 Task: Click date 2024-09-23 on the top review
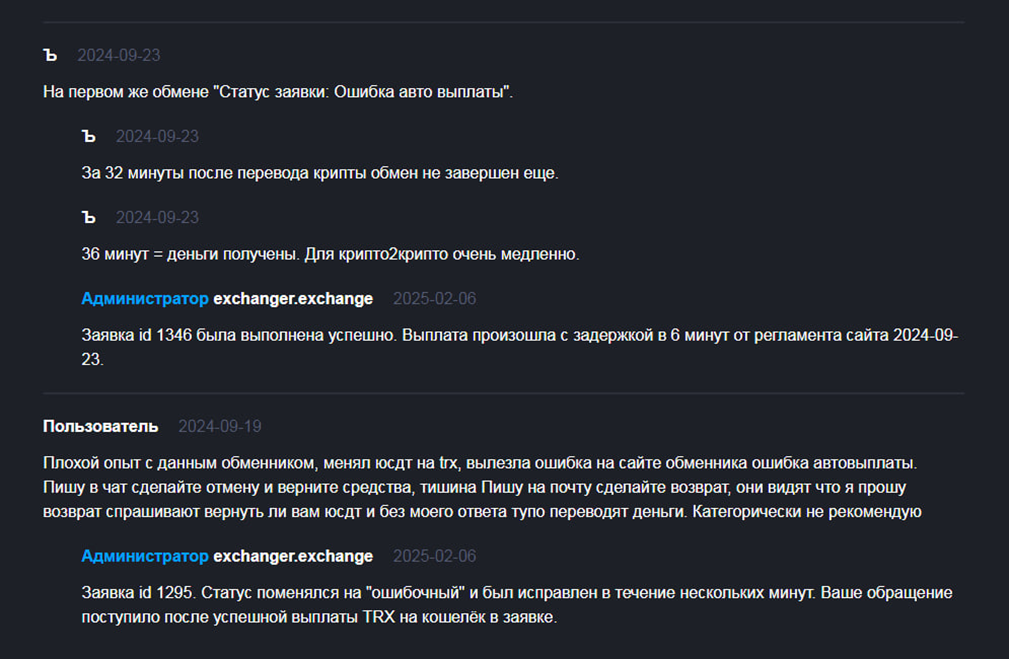[x=118, y=55]
